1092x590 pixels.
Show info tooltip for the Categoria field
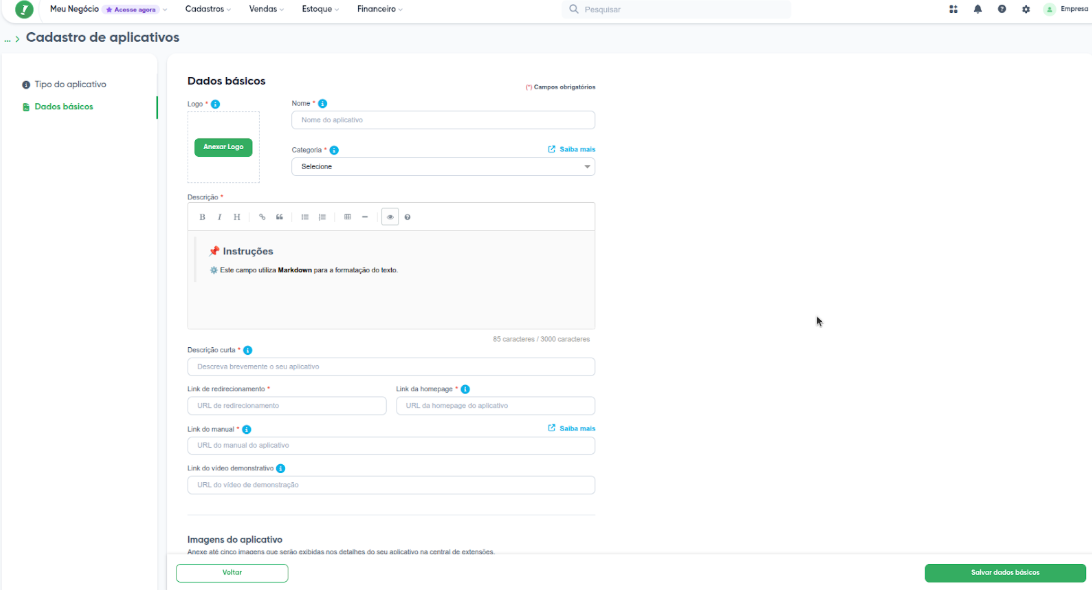pyautogui.click(x=334, y=150)
